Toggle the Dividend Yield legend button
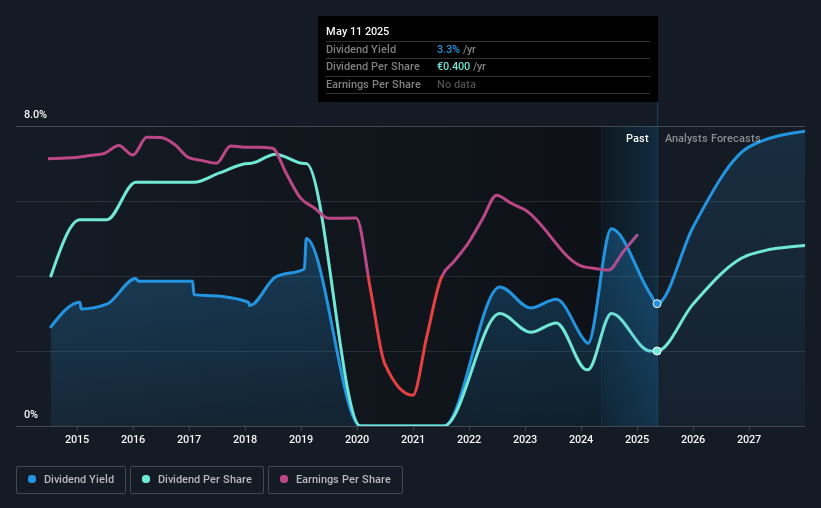Viewport: 821px width, 508px height. (71, 480)
